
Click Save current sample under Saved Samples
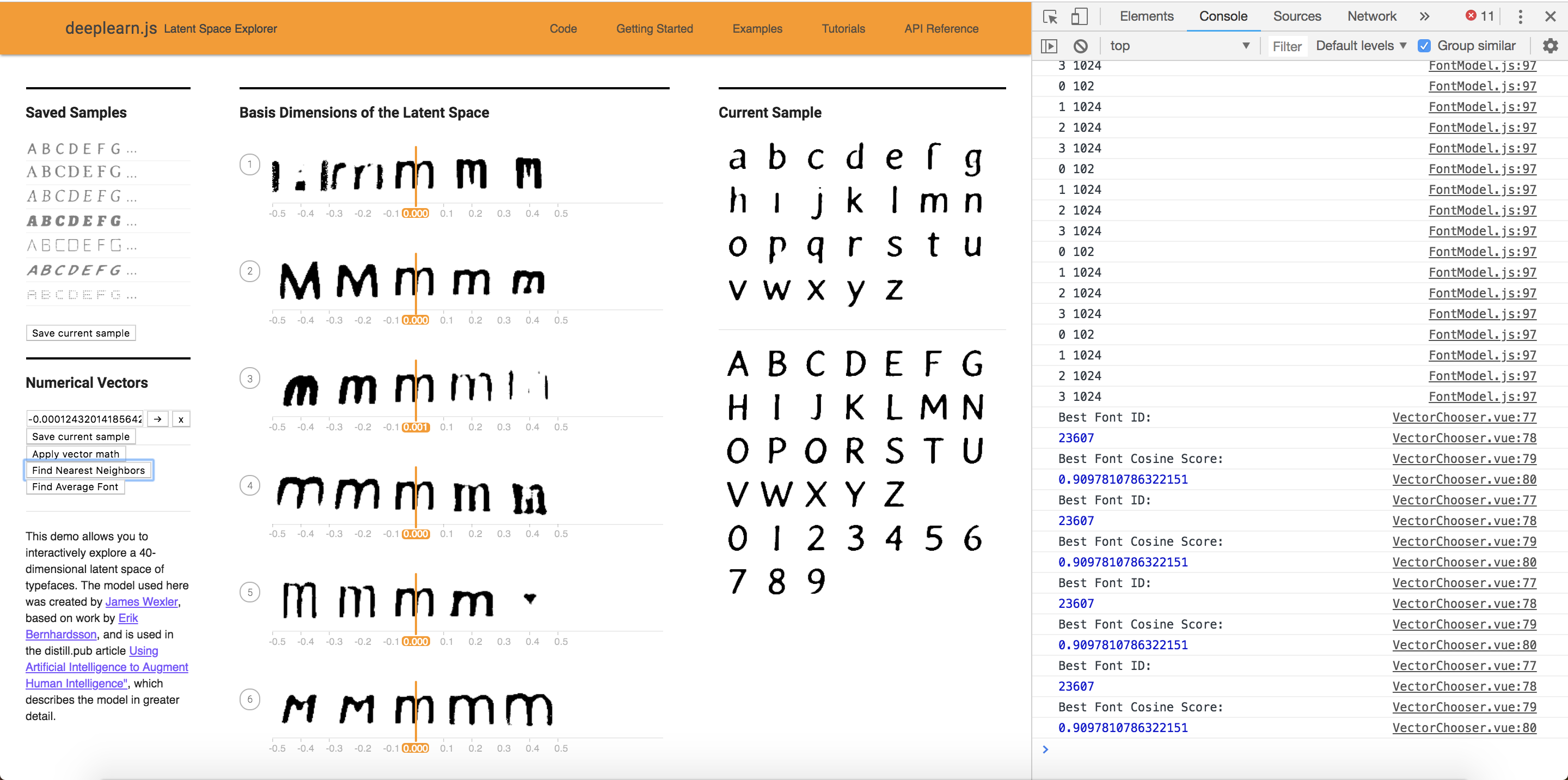(x=81, y=333)
